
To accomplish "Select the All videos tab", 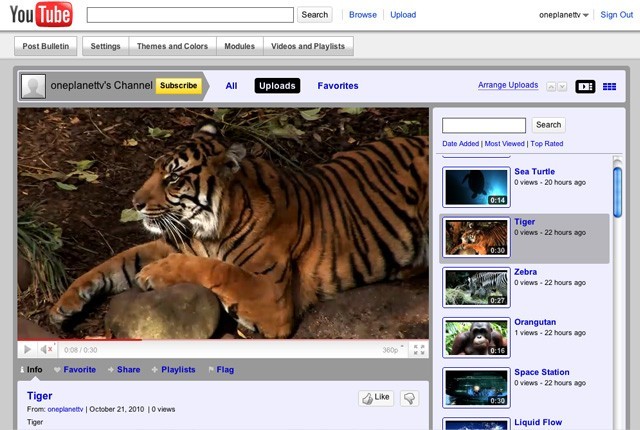I will (x=231, y=86).
